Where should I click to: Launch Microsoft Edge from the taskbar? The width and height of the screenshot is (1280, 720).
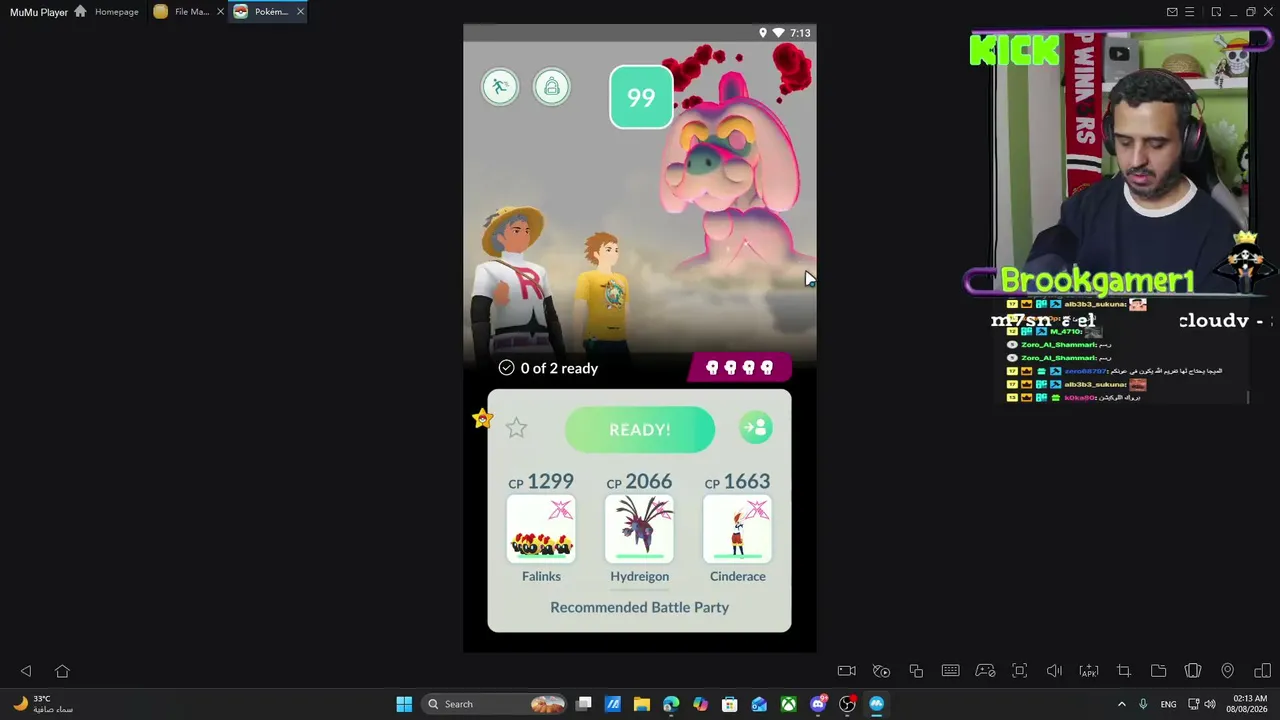[x=671, y=704]
